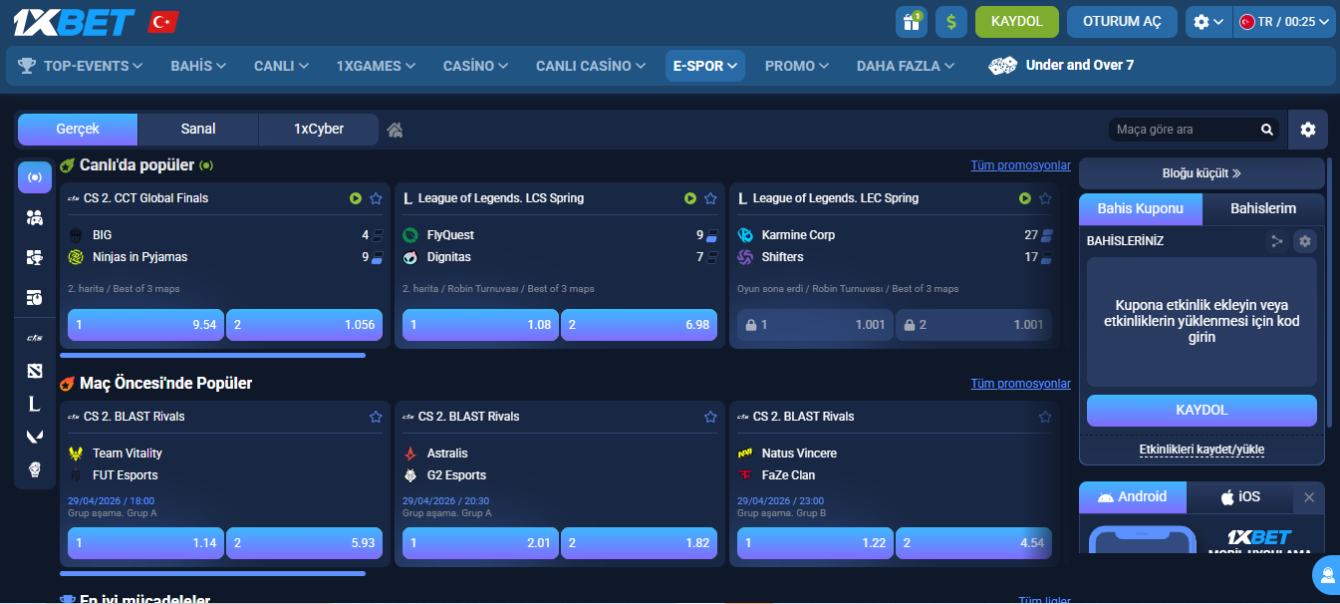Close the mobile app banner
The width and height of the screenshot is (1340, 604).
coord(1309,497)
